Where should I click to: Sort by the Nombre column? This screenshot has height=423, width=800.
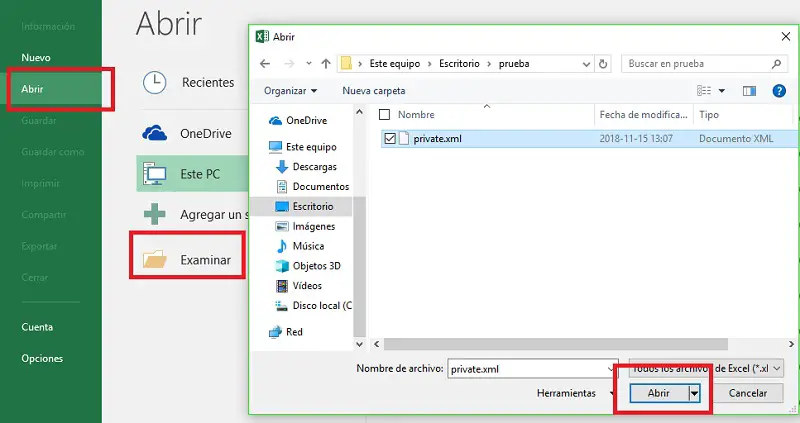[416, 115]
